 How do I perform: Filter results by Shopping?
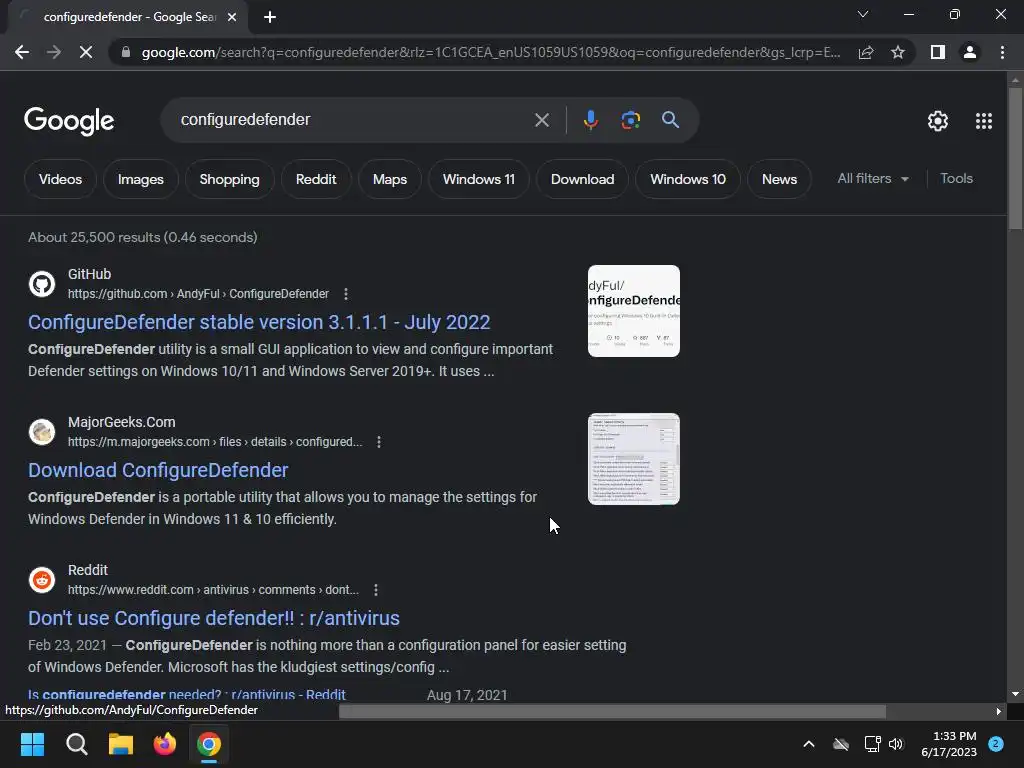tap(229, 179)
